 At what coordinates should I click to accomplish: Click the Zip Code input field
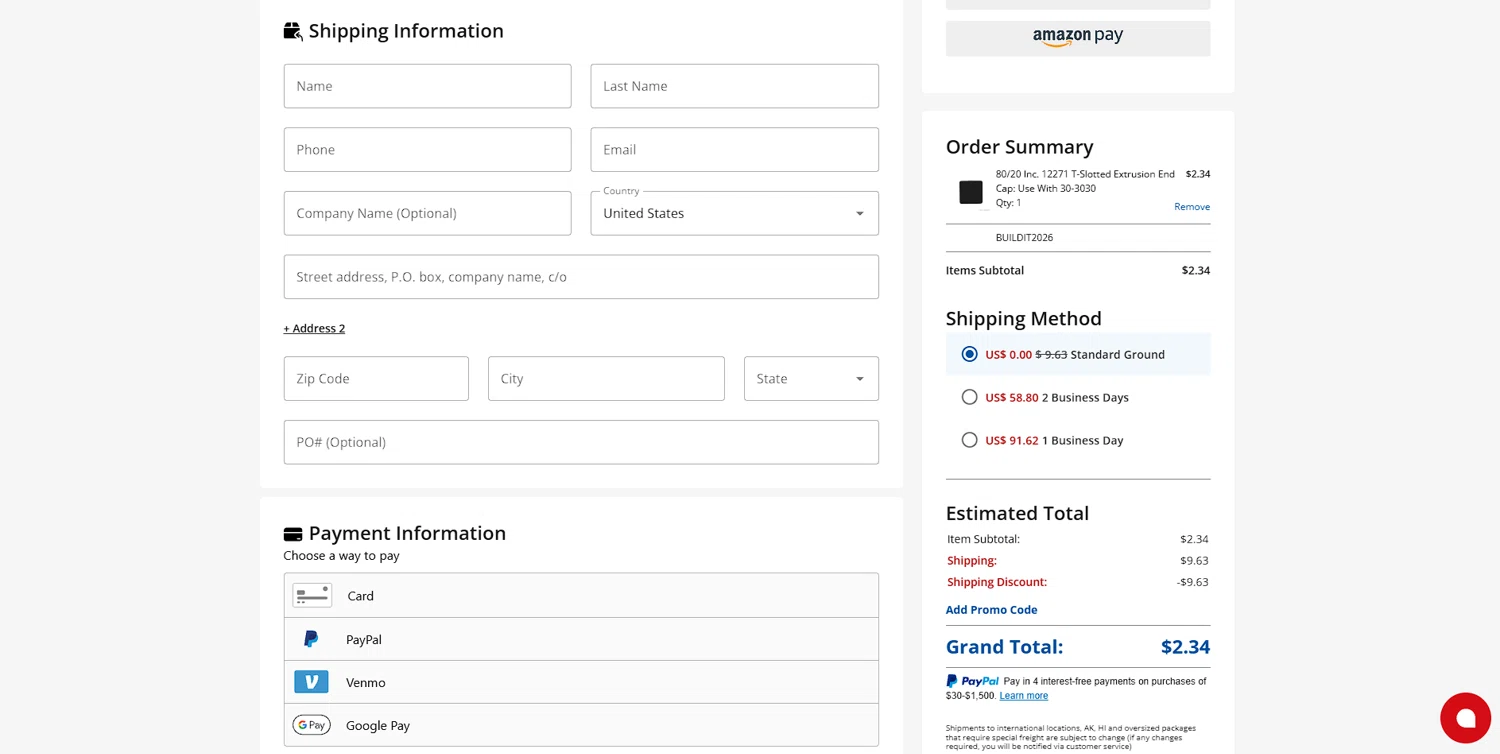(376, 379)
